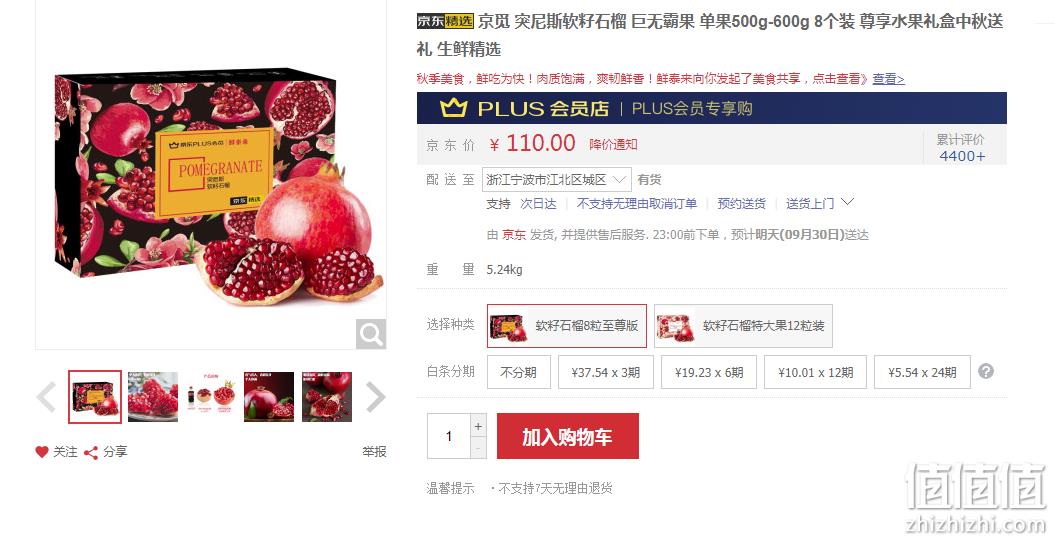Increase quantity with the plus stepper
This screenshot has width=1055, height=542.
478,426
